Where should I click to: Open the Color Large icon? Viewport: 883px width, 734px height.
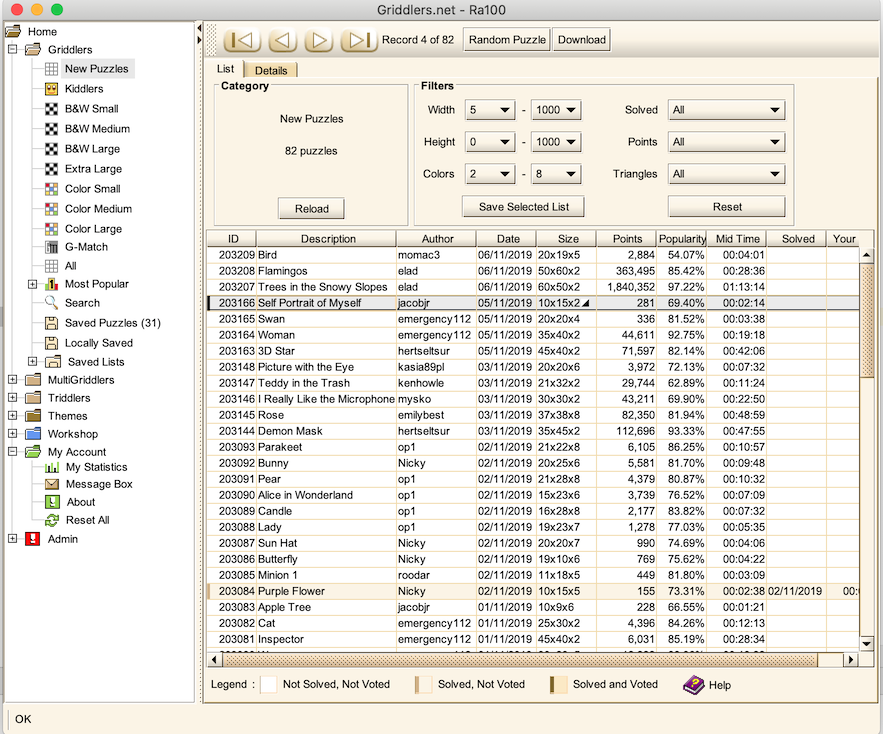pos(51,229)
